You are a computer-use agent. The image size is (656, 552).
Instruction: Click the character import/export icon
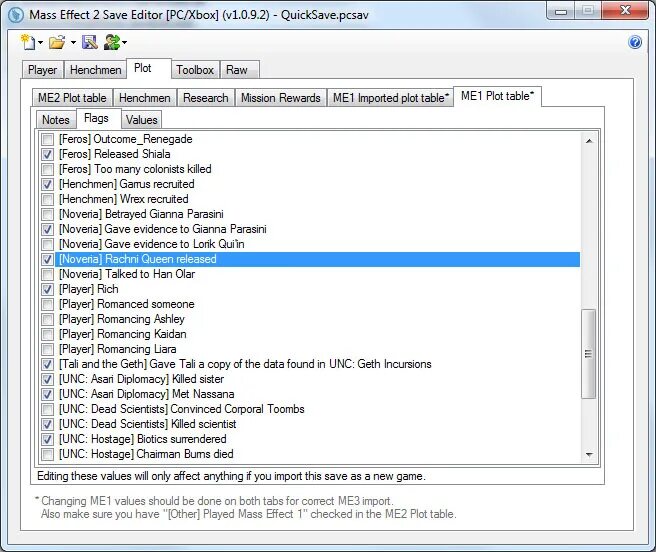coord(112,42)
